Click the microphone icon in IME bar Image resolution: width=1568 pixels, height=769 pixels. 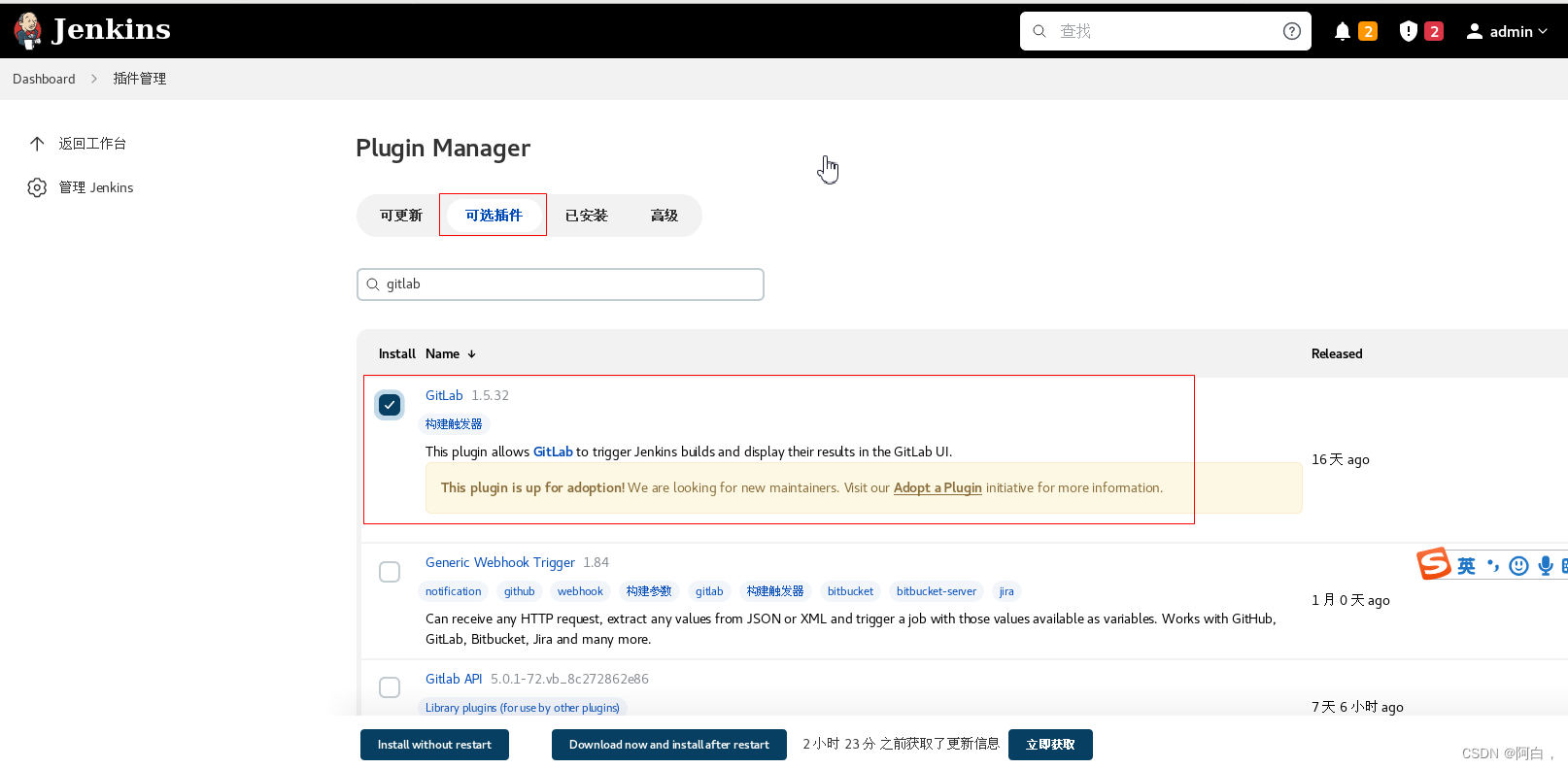[x=1545, y=566]
